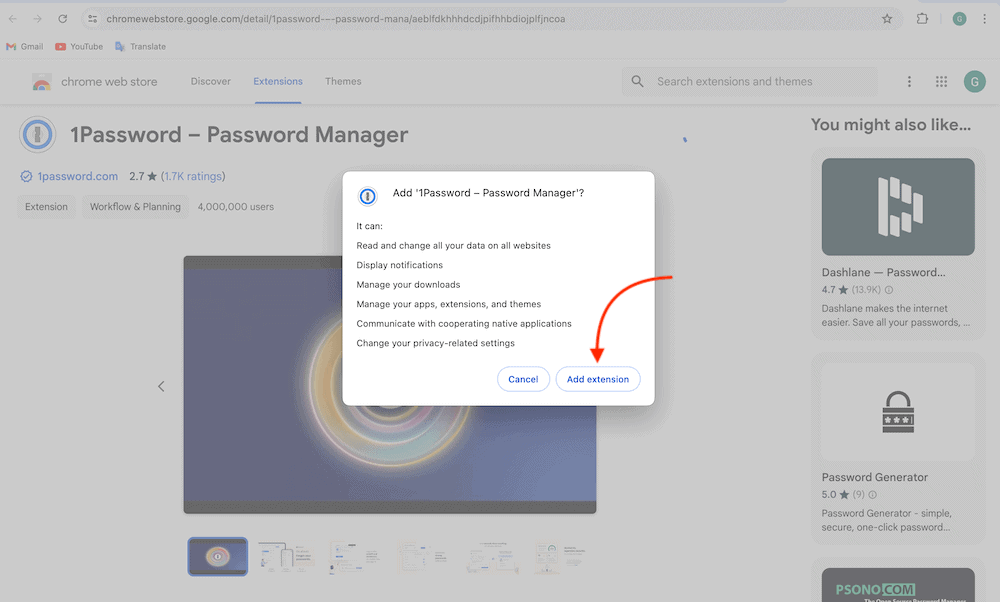
Task: Open the Extensions tab
Action: click(x=278, y=82)
